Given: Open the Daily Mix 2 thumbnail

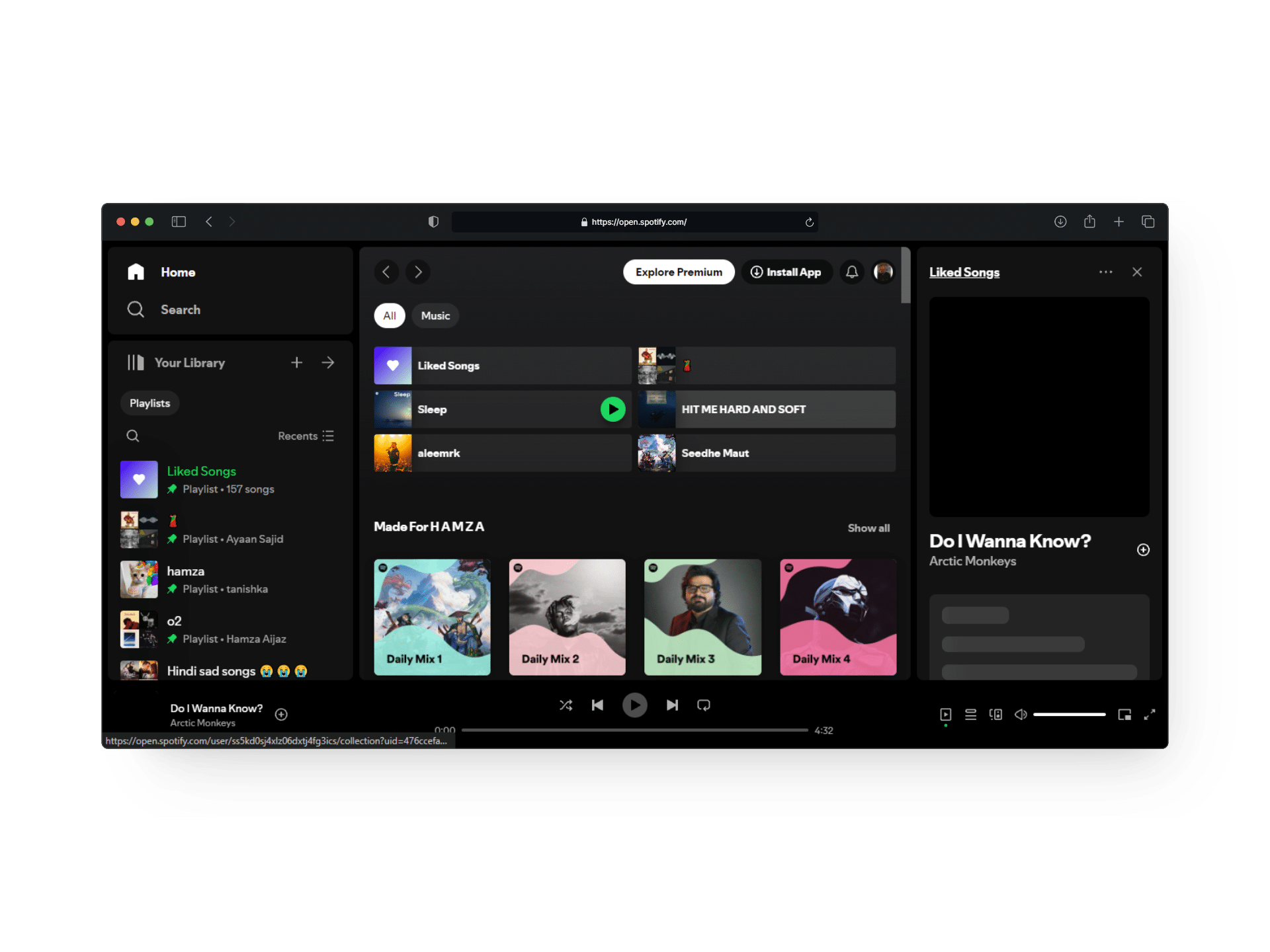Looking at the screenshot, I should (567, 616).
